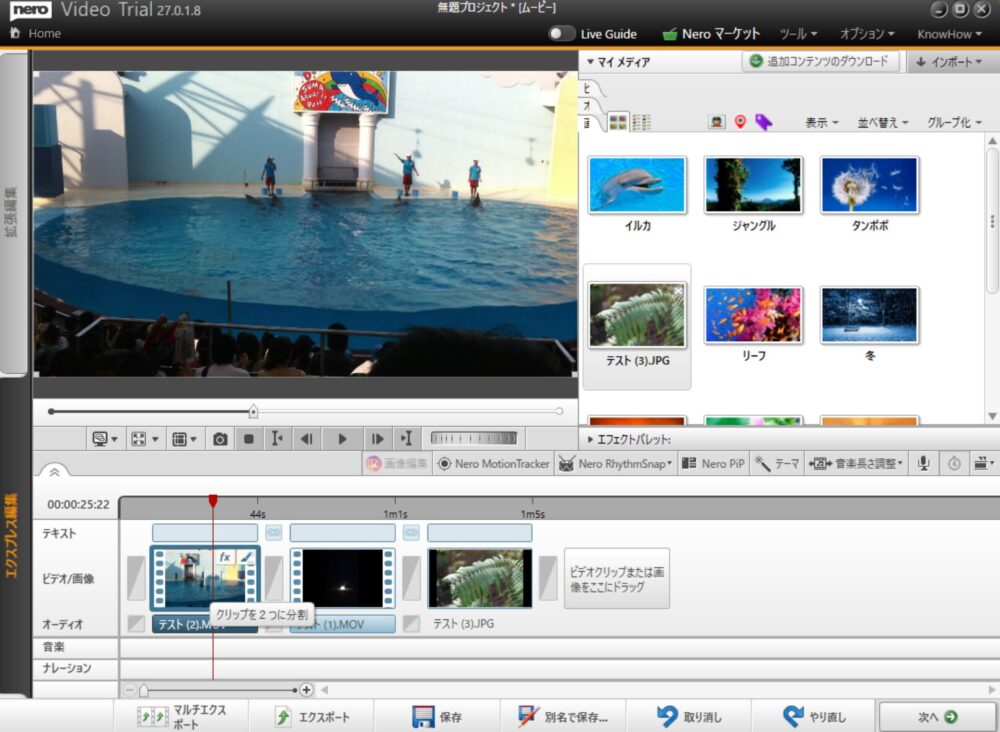Click the transition slot before first clip
Viewport: 1000px width, 732px height.
click(136, 578)
